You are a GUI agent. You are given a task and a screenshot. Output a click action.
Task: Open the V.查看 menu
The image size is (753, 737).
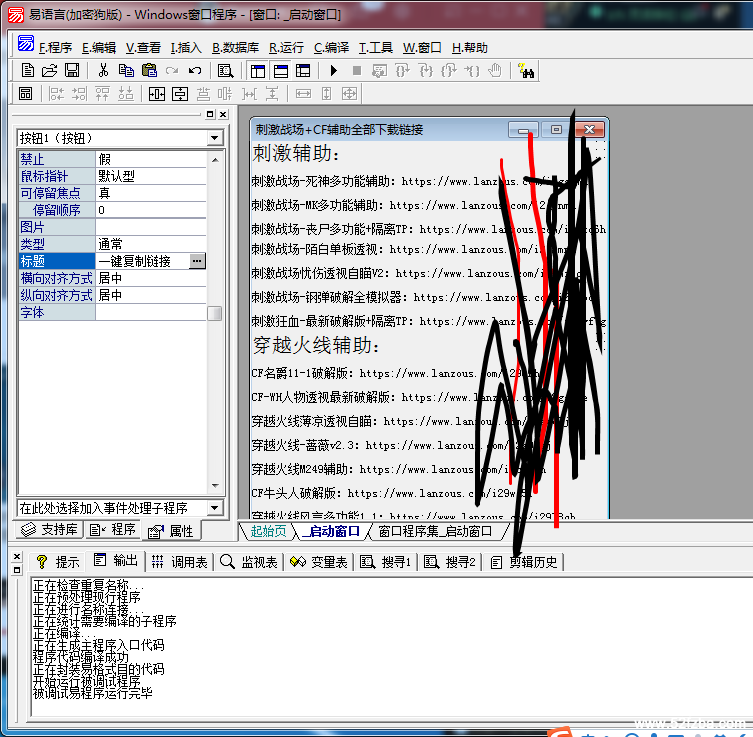(x=143, y=48)
